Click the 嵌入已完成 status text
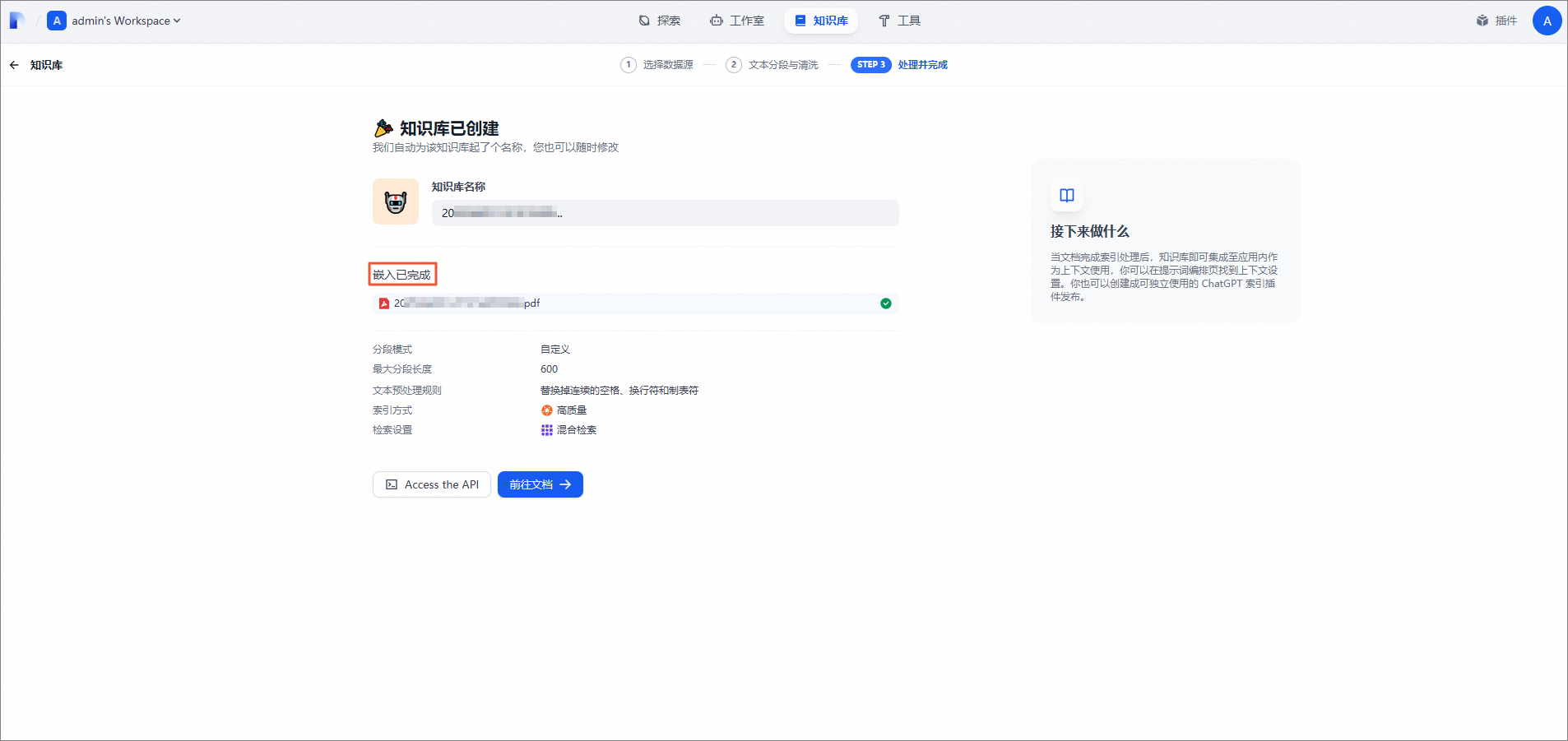Viewport: 1568px width, 741px height. (x=402, y=275)
